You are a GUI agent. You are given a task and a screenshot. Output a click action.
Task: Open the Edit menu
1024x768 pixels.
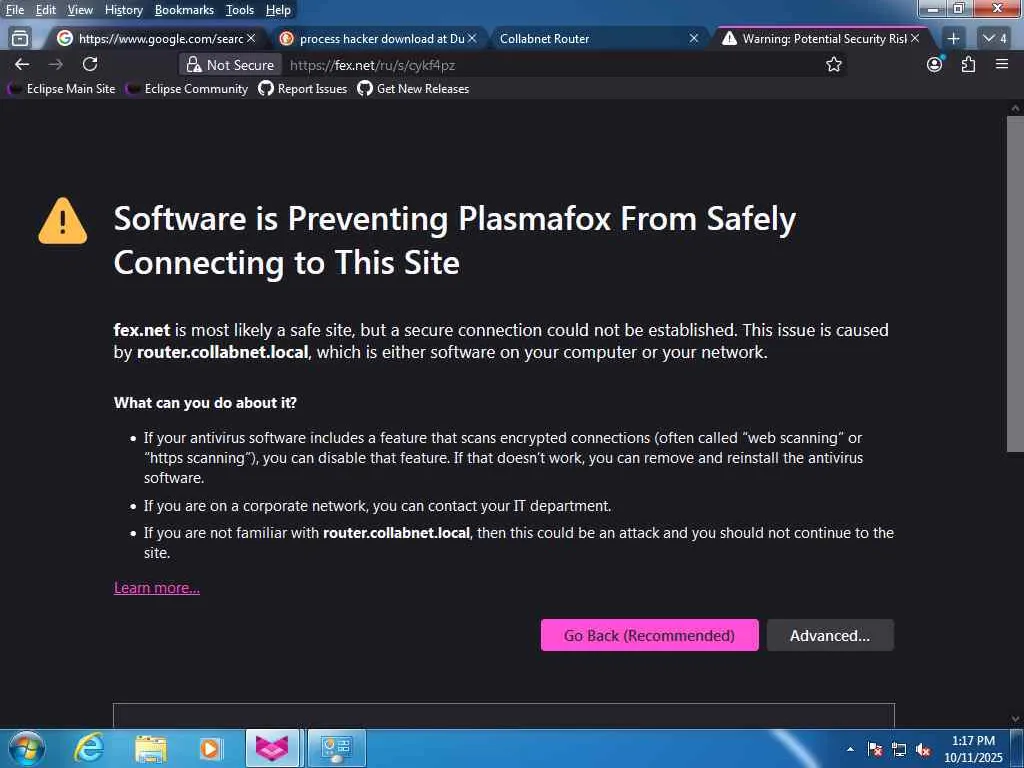click(45, 10)
